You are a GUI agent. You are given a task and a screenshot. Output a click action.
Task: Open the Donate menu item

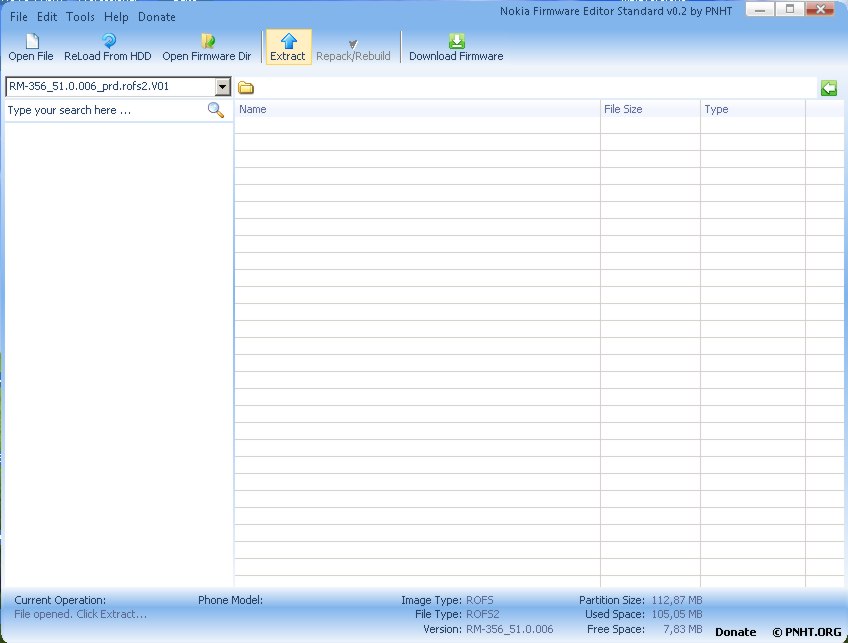tap(156, 17)
